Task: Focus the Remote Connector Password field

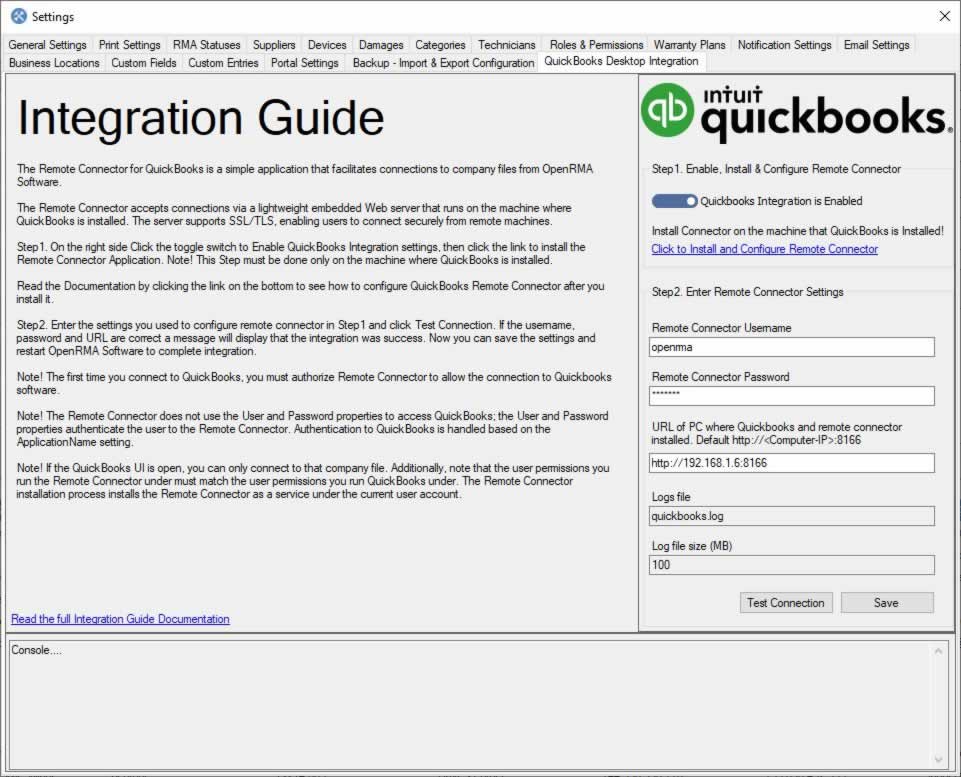Action: [x=791, y=395]
